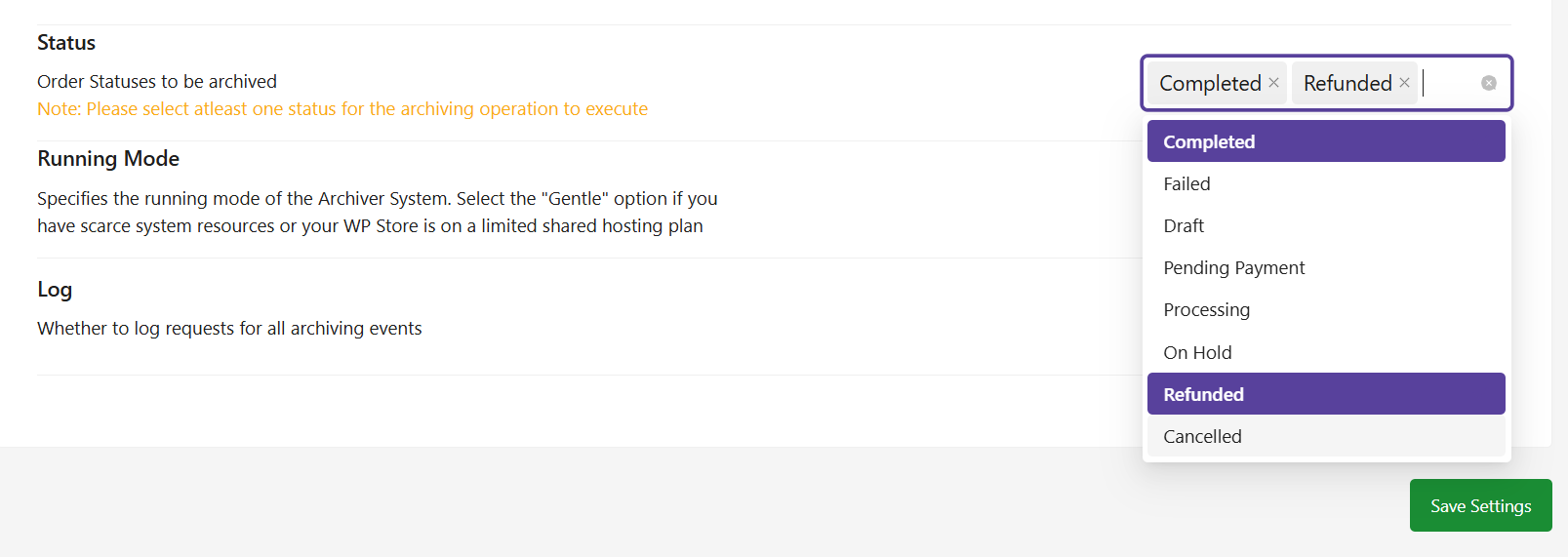
Task: Select Cancelled at the bottom of list
Action: [1326, 436]
